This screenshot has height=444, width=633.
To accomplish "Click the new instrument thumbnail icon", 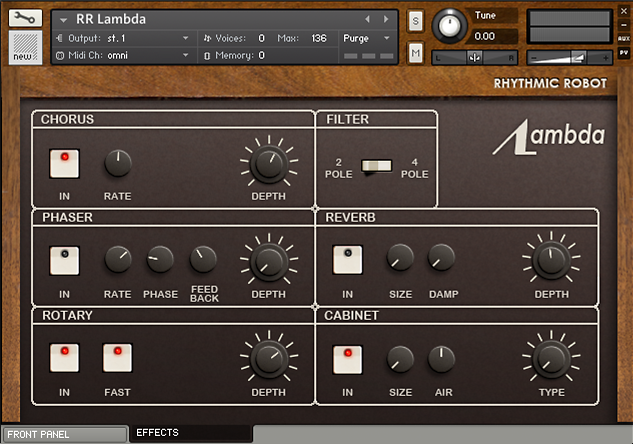I will 25,48.
